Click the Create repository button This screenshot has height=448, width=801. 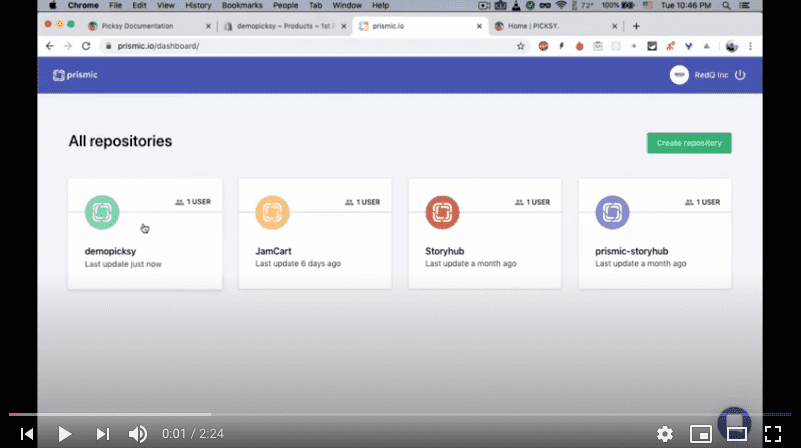(x=689, y=143)
